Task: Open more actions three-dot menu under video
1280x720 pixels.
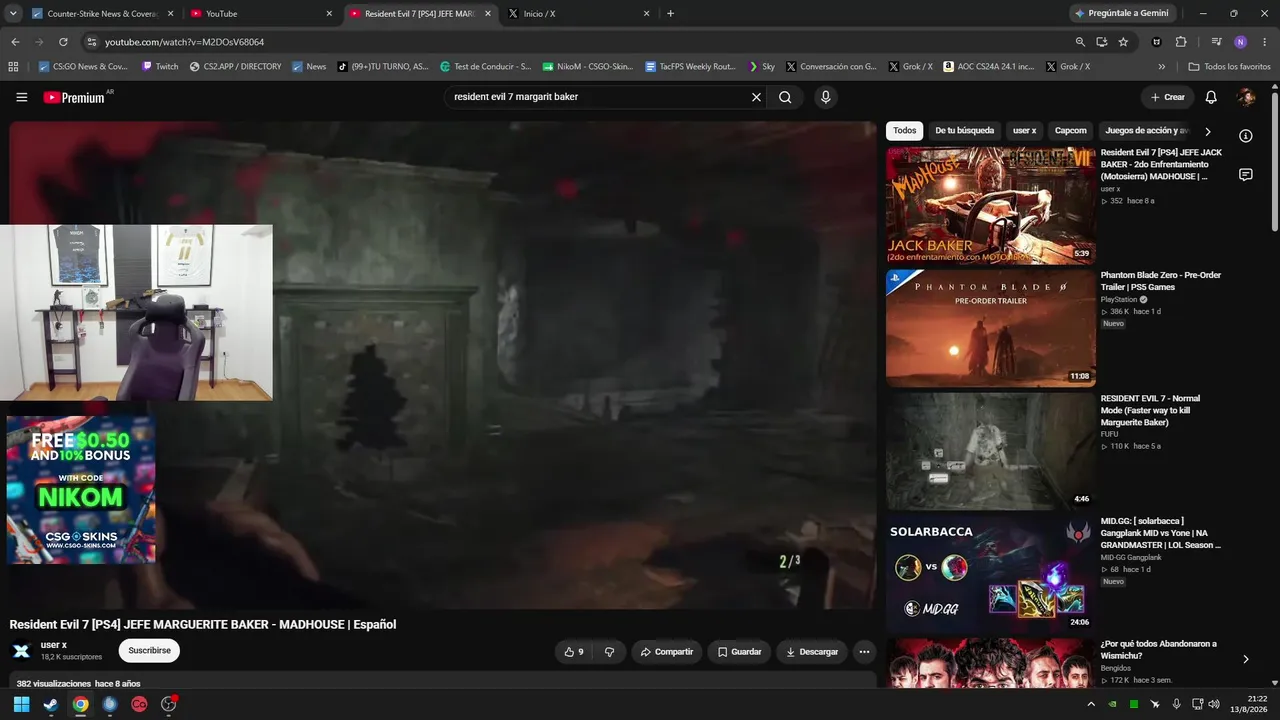Action: (x=864, y=652)
